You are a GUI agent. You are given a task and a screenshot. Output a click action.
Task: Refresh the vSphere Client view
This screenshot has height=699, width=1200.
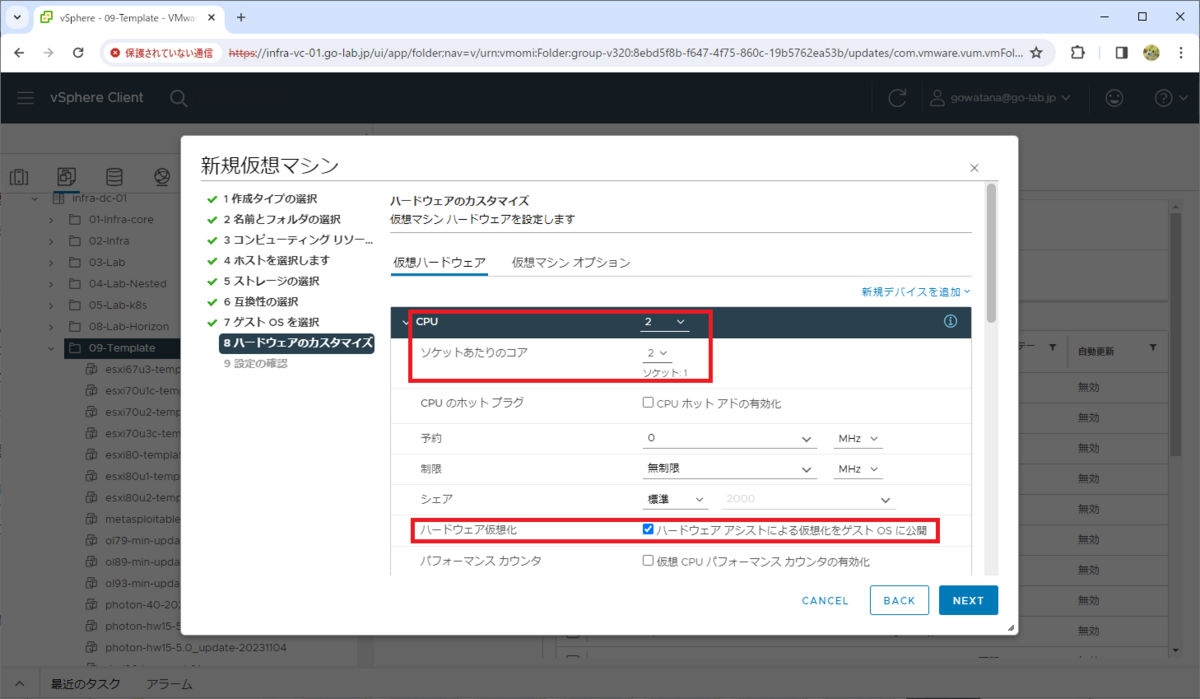pyautogui.click(x=898, y=98)
